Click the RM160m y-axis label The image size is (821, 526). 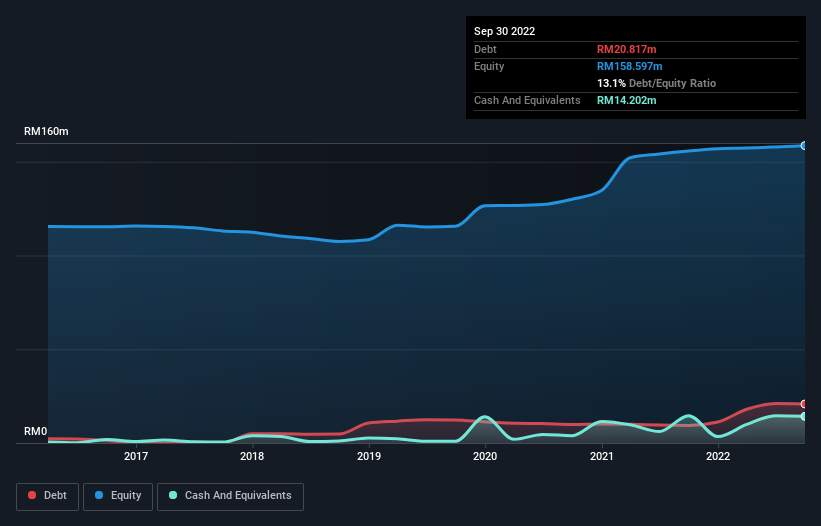(46, 131)
